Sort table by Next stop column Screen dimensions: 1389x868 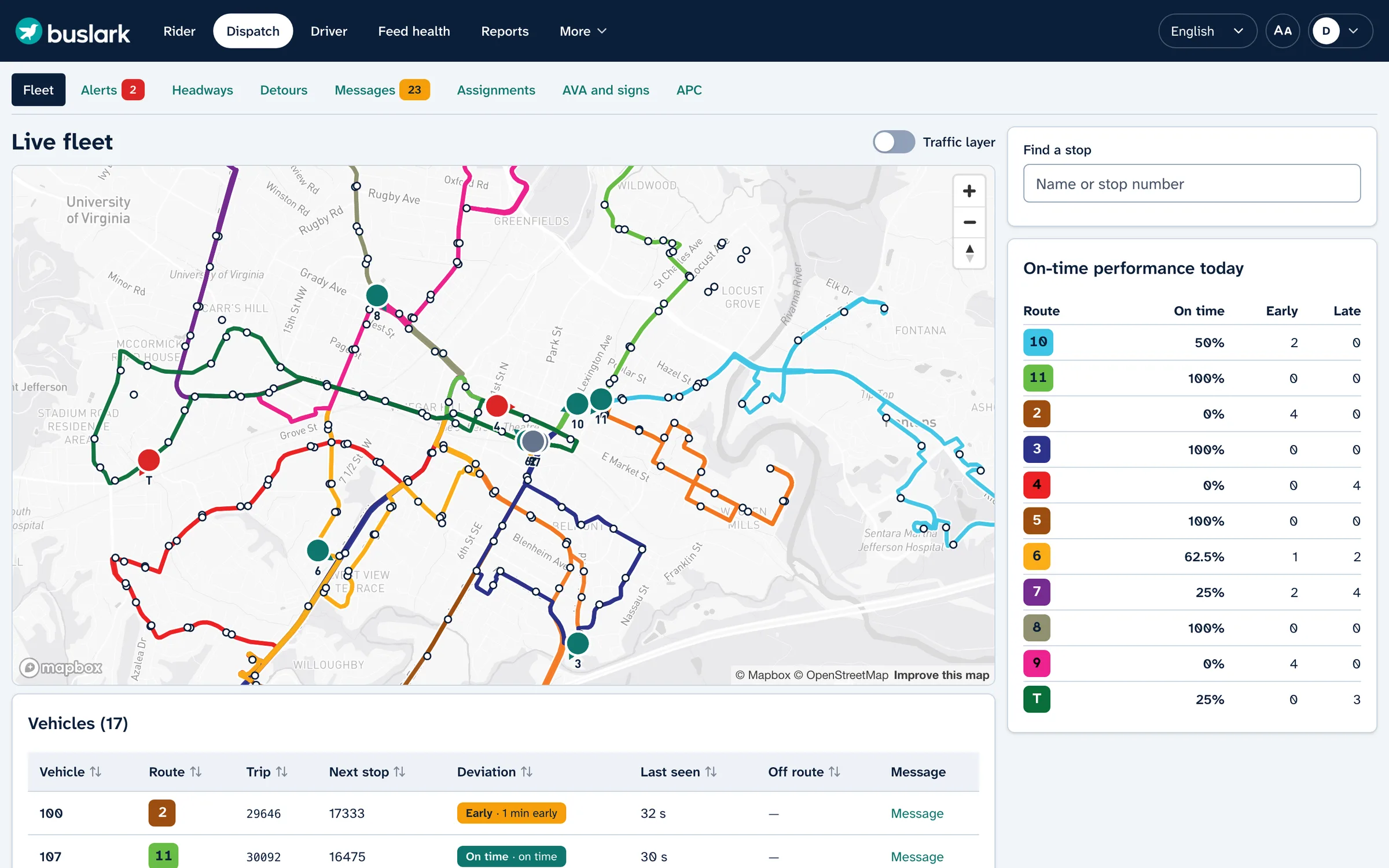tap(367, 771)
